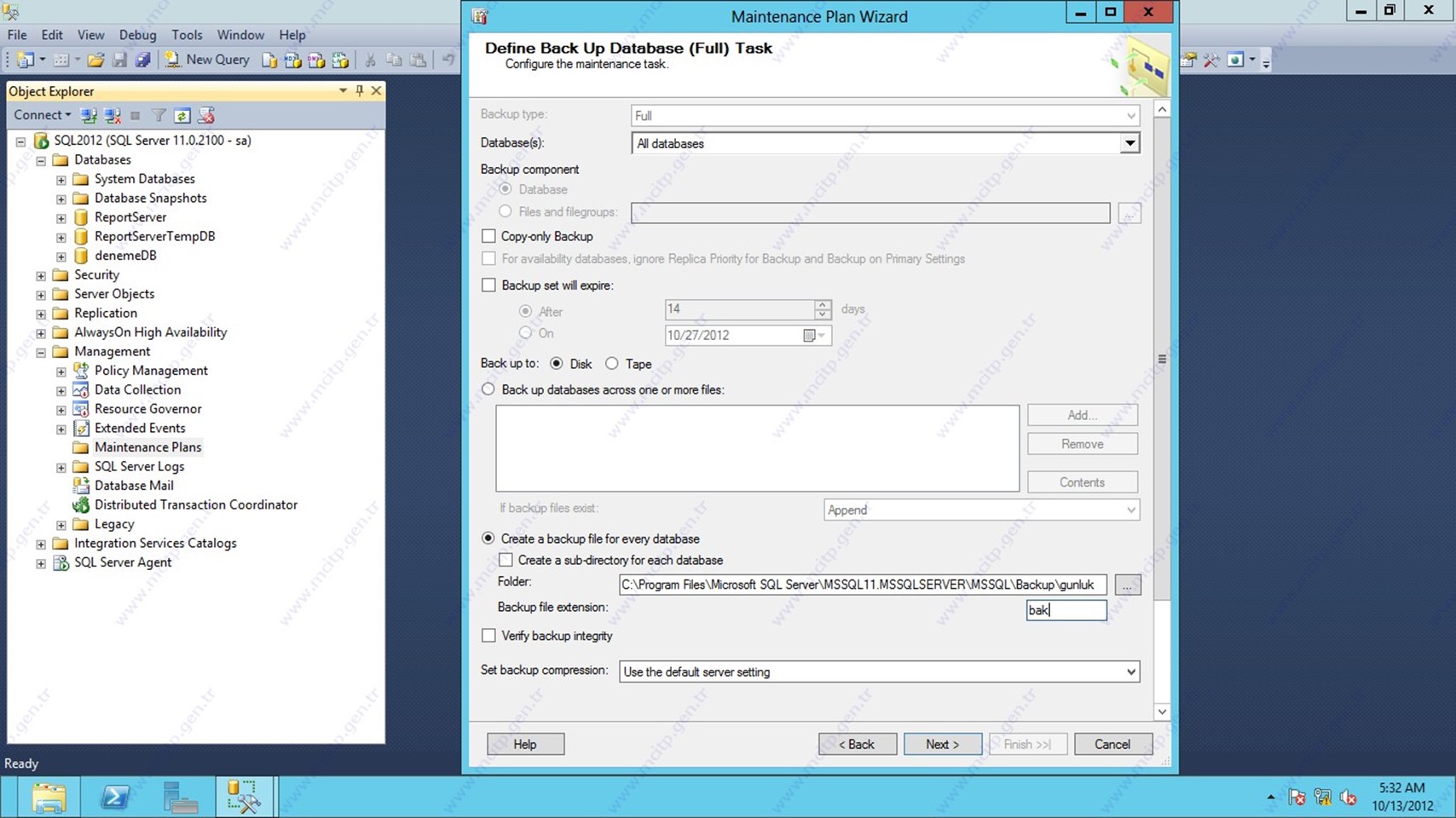1456x818 pixels.
Task: Close the Object Explorer panel
Action: click(376, 90)
